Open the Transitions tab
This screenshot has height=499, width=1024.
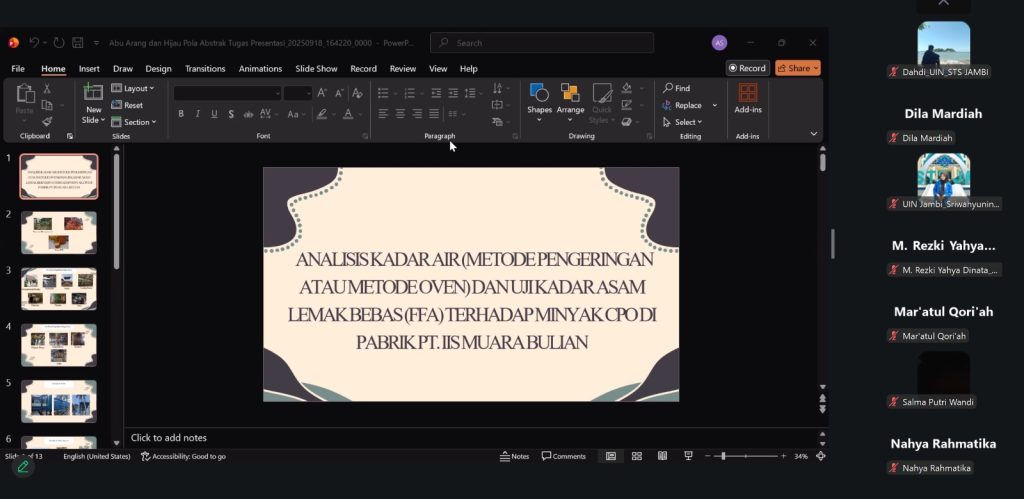click(205, 69)
